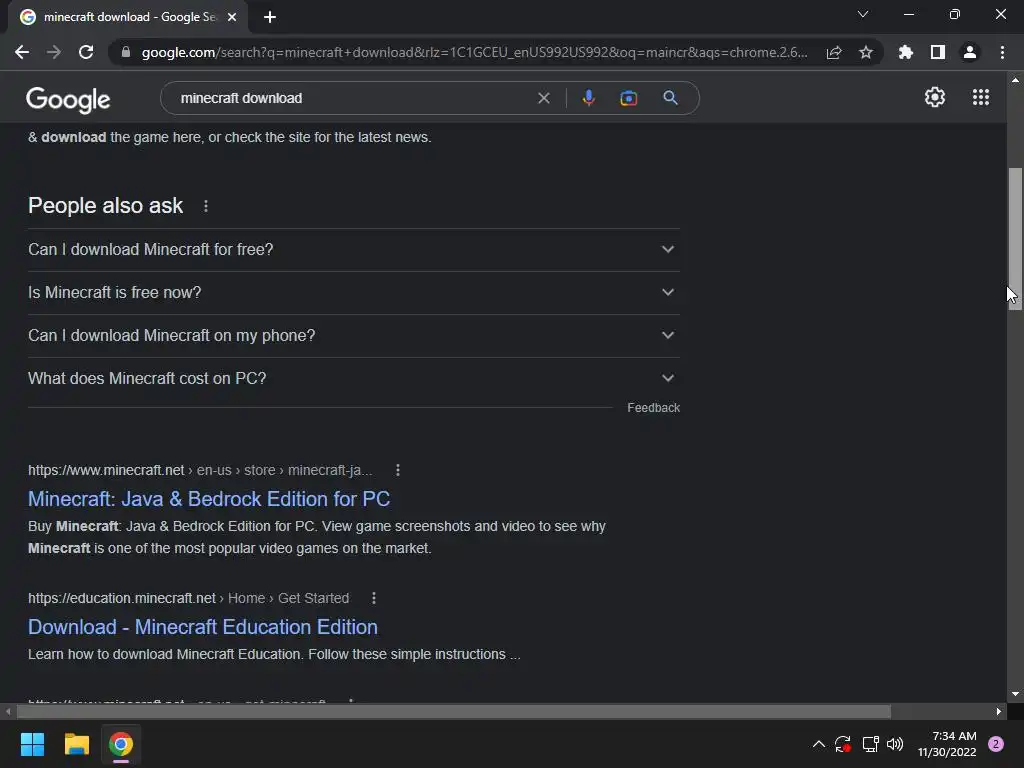
Task: Open the network tray icon
Action: tap(871, 744)
